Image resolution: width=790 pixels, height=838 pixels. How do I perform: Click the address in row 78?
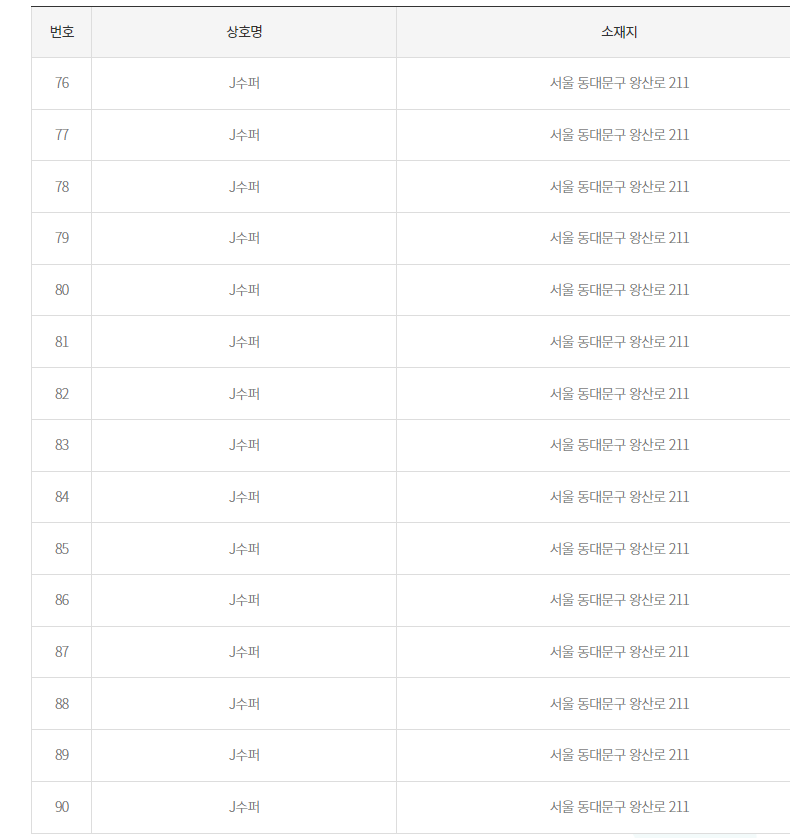tap(619, 187)
